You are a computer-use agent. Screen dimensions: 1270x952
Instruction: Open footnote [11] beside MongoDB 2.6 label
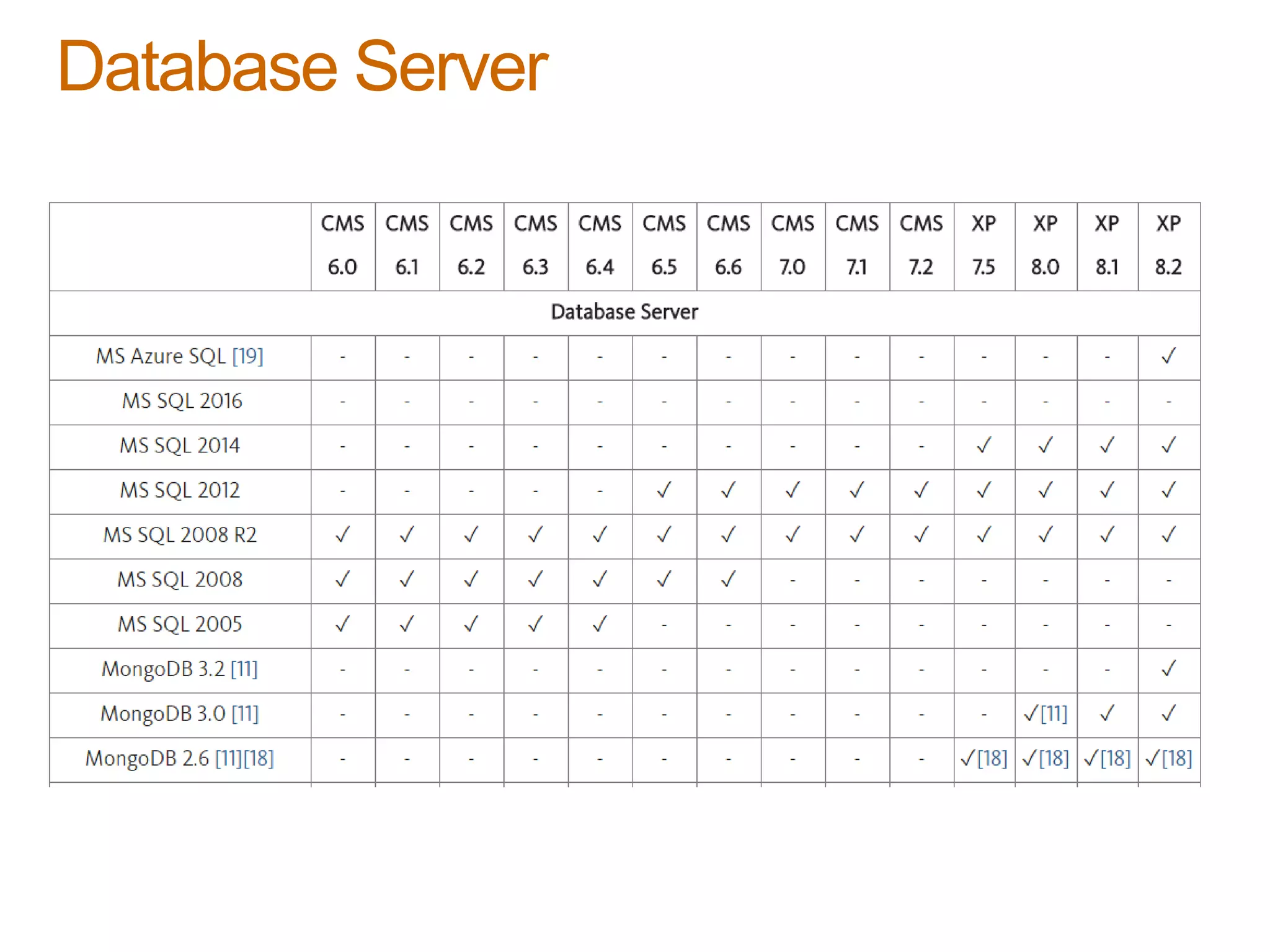[x=229, y=759]
